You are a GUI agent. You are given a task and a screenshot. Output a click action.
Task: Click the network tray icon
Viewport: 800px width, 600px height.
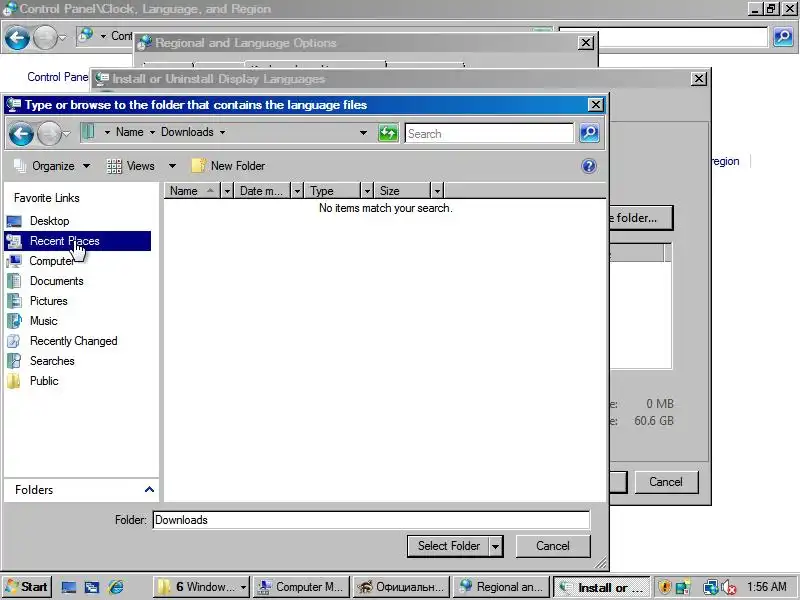[x=710, y=587]
